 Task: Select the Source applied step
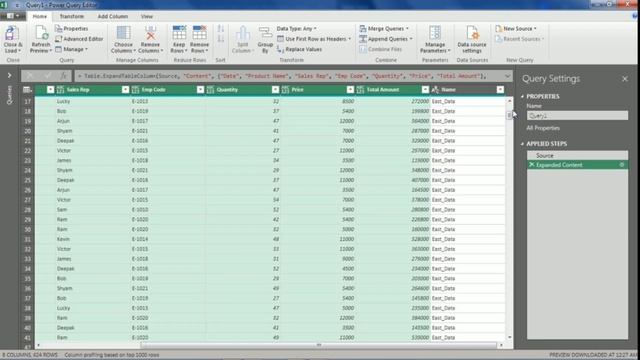tap(577, 156)
